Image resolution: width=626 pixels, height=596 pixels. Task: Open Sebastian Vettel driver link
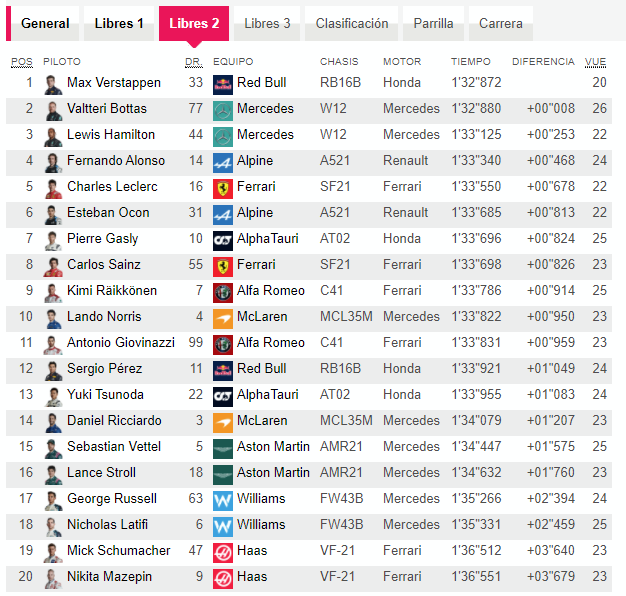pyautogui.click(x=114, y=446)
